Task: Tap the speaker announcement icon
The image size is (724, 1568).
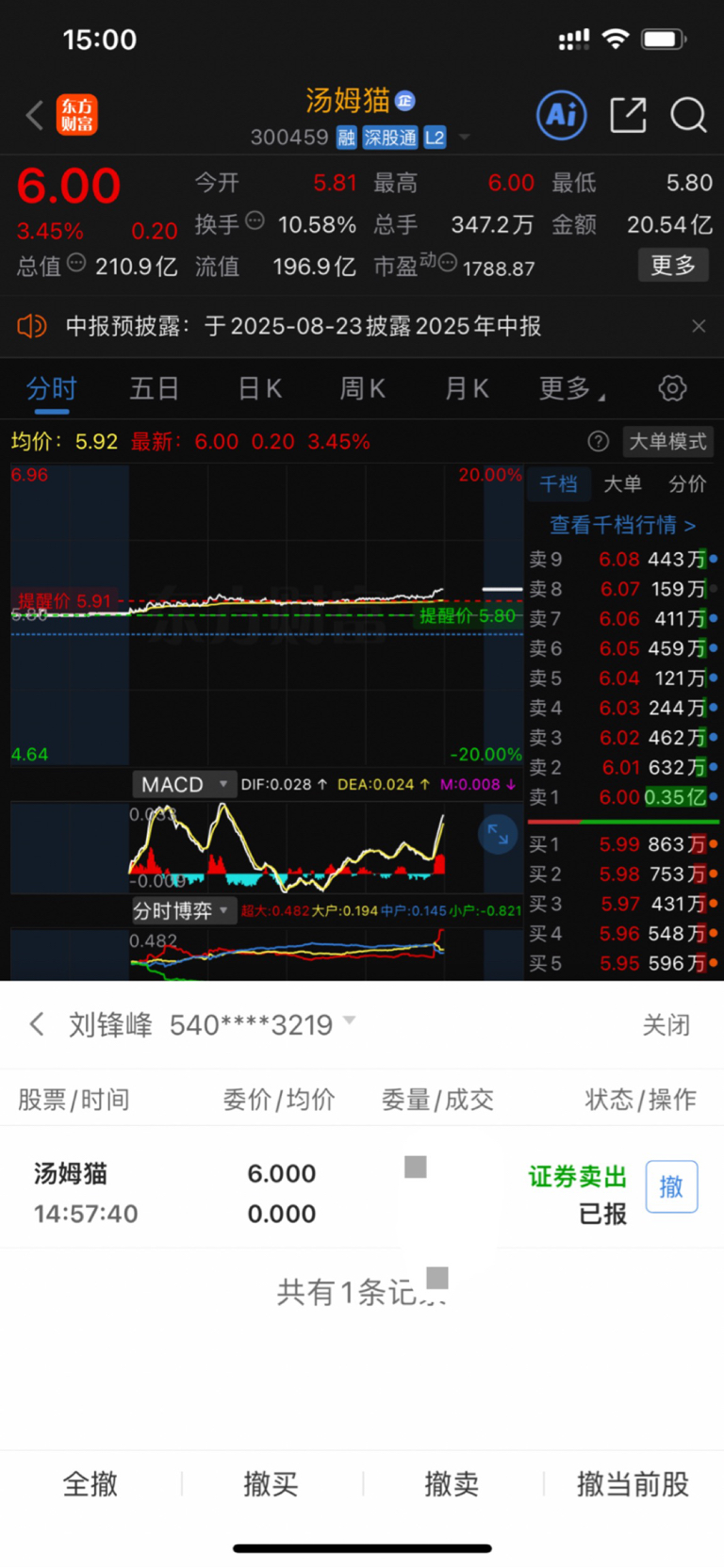Action: pyautogui.click(x=32, y=326)
